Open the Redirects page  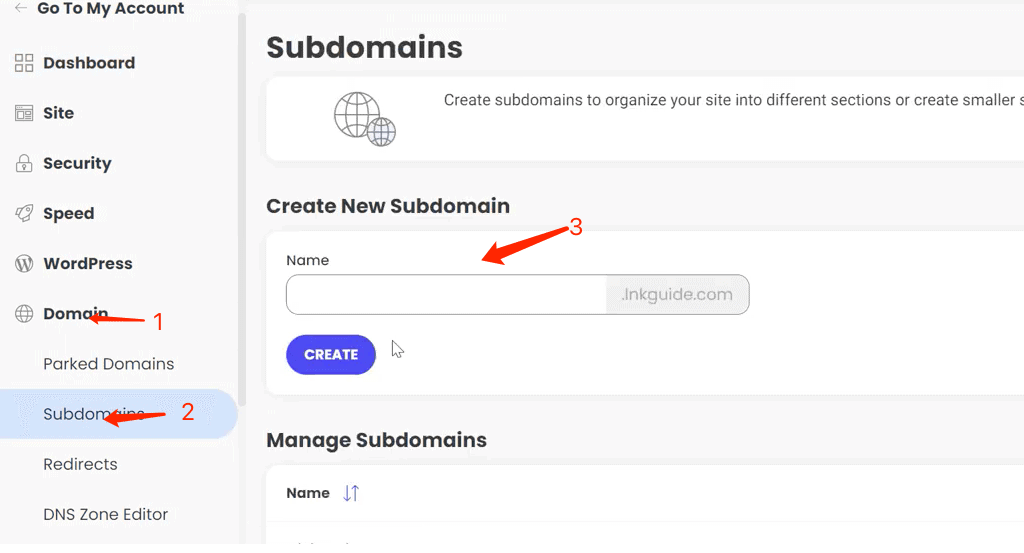(80, 464)
